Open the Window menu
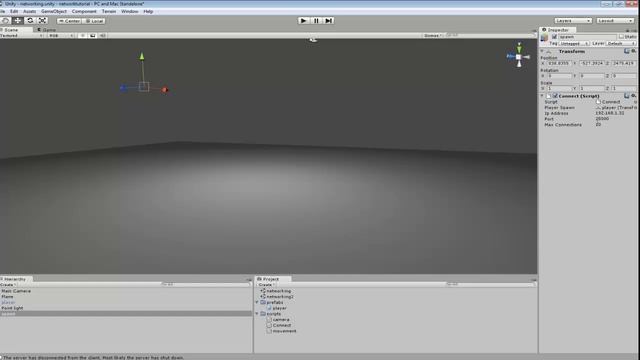Image resolution: width=640 pixels, height=360 pixels. coord(130,11)
